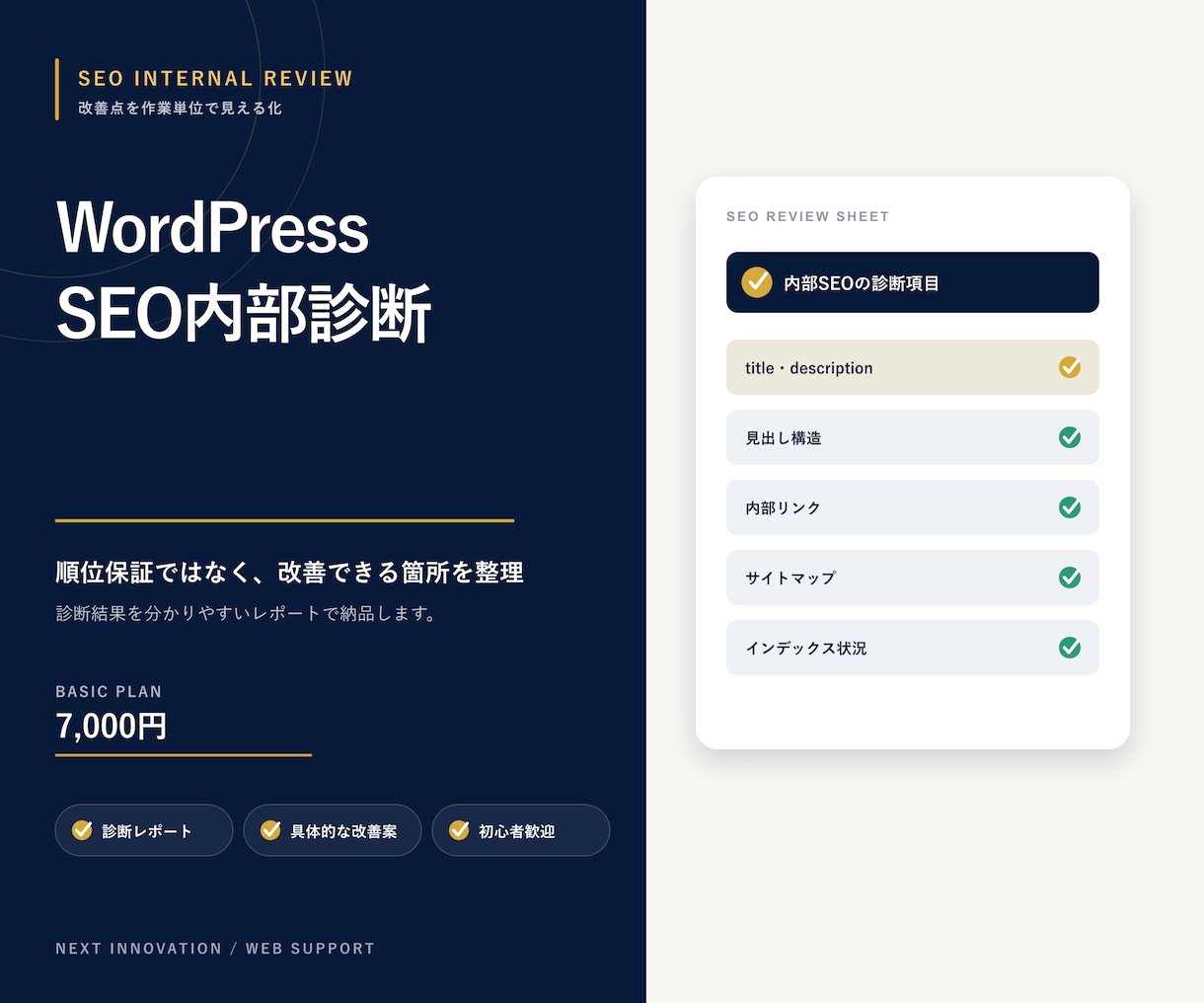Click the SEO INTERNAL REVIEW heading
Screen dimensions: 1204x1003
pyautogui.click(x=215, y=79)
